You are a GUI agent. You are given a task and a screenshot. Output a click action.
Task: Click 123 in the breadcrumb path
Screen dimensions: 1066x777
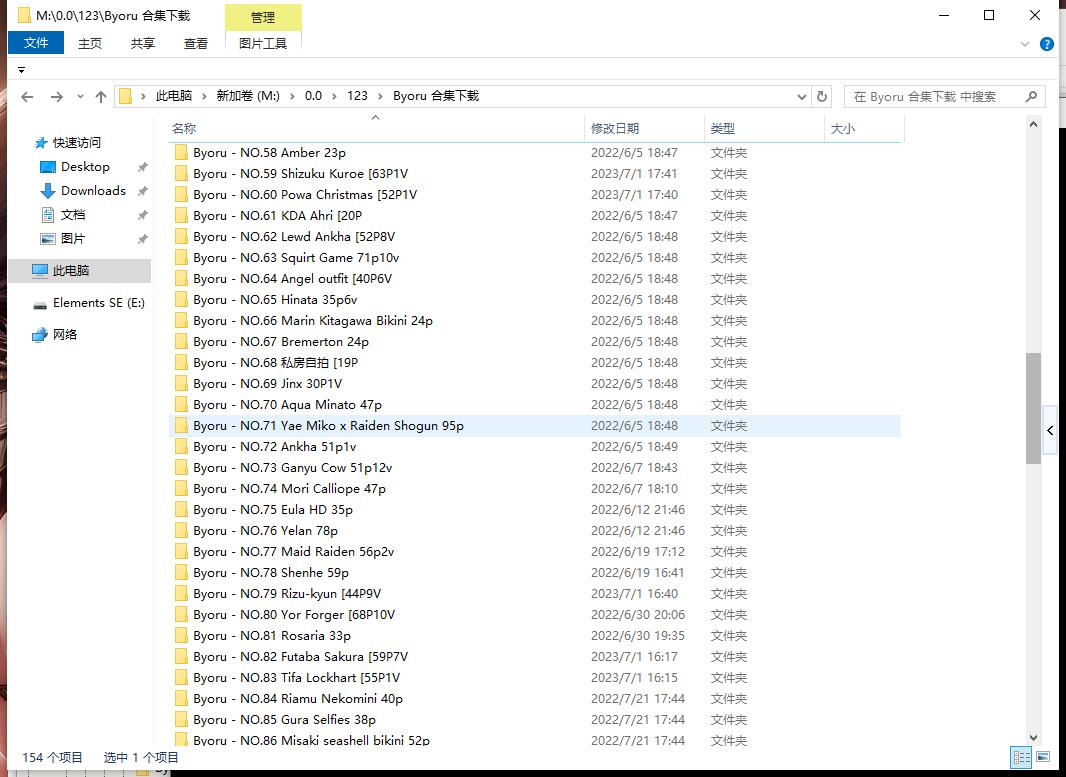coord(357,96)
